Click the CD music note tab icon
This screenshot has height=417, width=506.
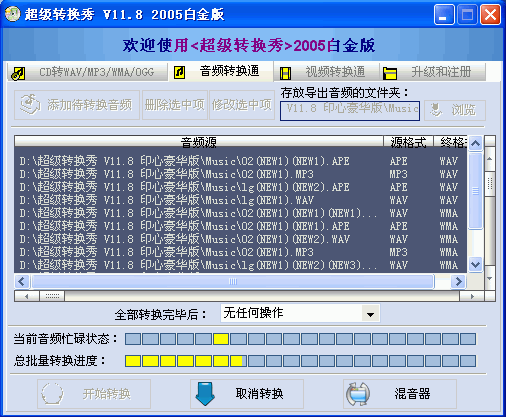18,73
